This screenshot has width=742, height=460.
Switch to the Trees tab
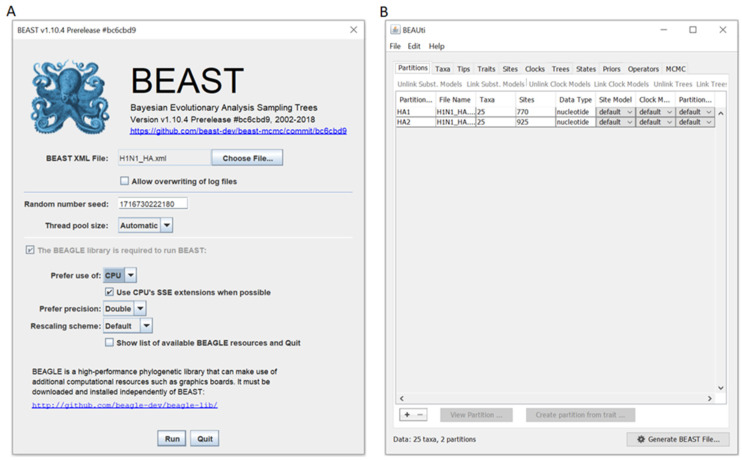pos(560,69)
